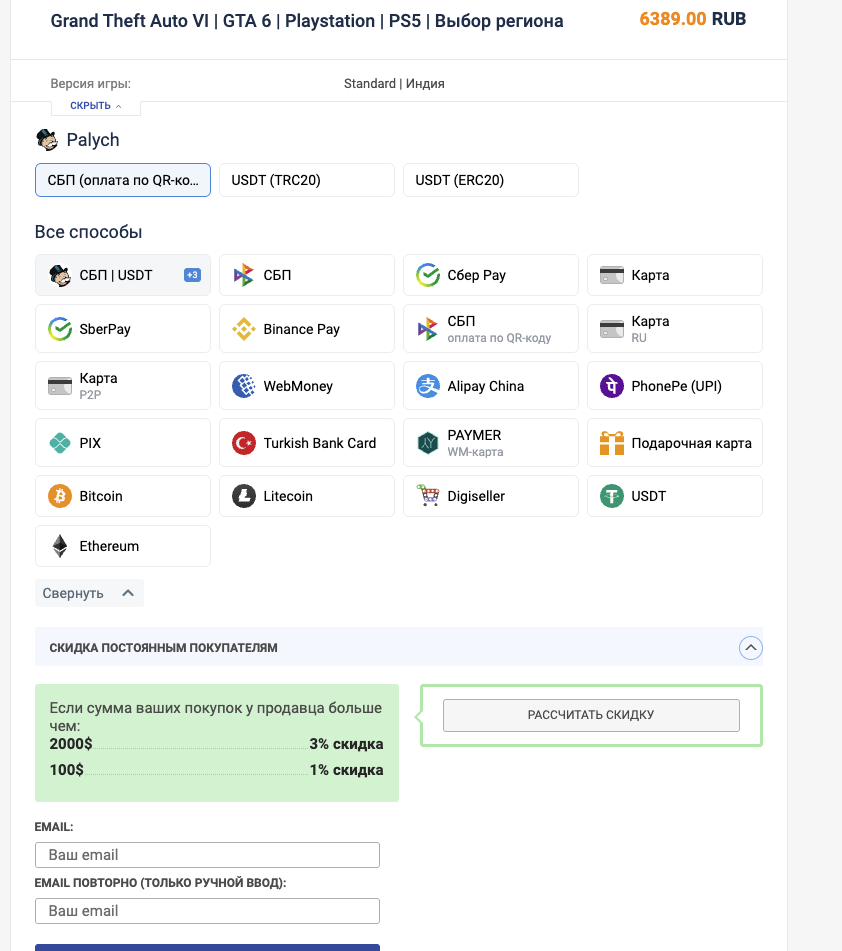Click the СКИДКА ПОСТОЯННЫМ ПОКУПАТЕЛЯМ header text
Image resolution: width=842 pixels, height=951 pixels.
(x=163, y=648)
